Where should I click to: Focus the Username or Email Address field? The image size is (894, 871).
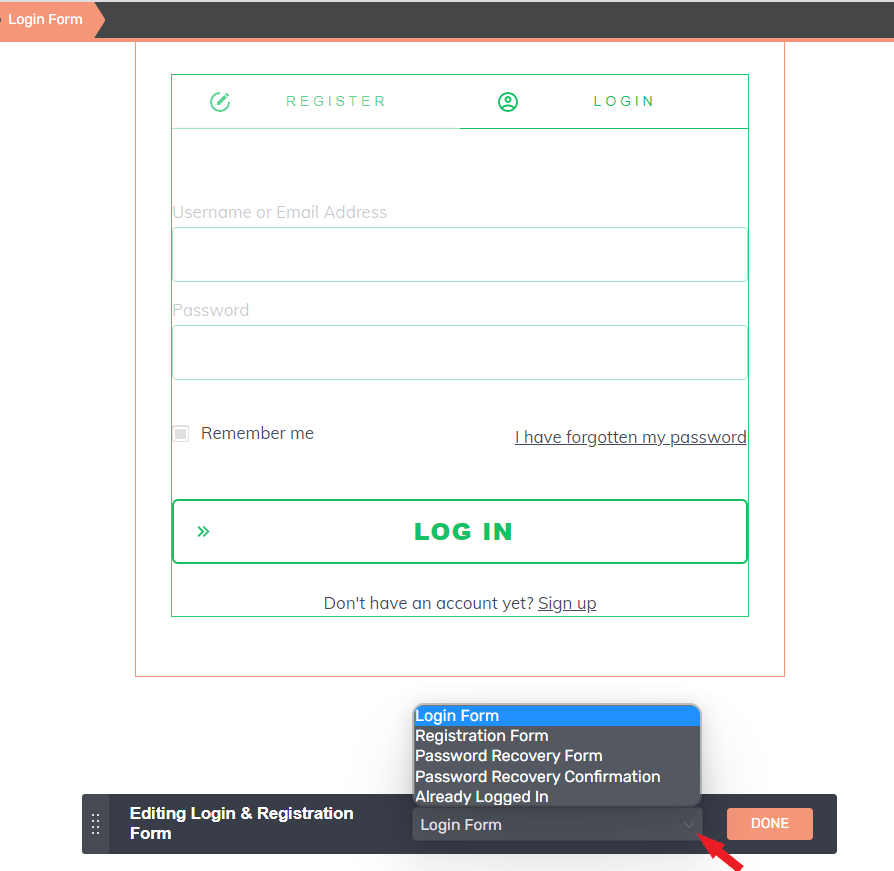(460, 254)
